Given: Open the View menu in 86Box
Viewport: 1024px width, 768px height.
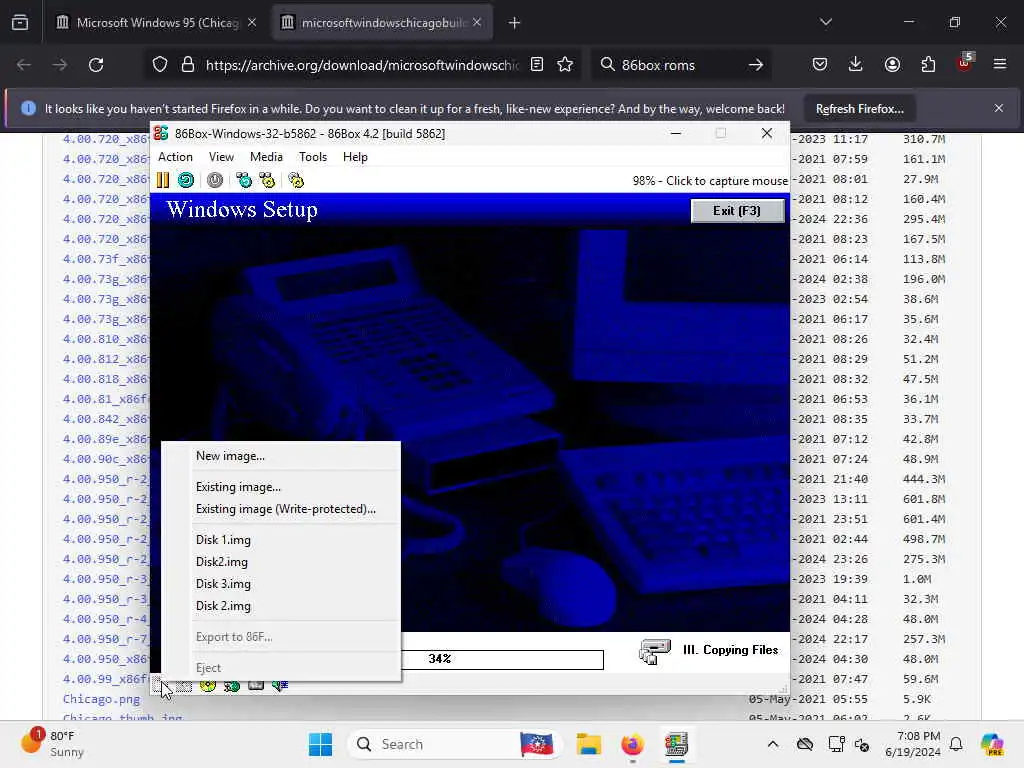Looking at the screenshot, I should [x=221, y=157].
